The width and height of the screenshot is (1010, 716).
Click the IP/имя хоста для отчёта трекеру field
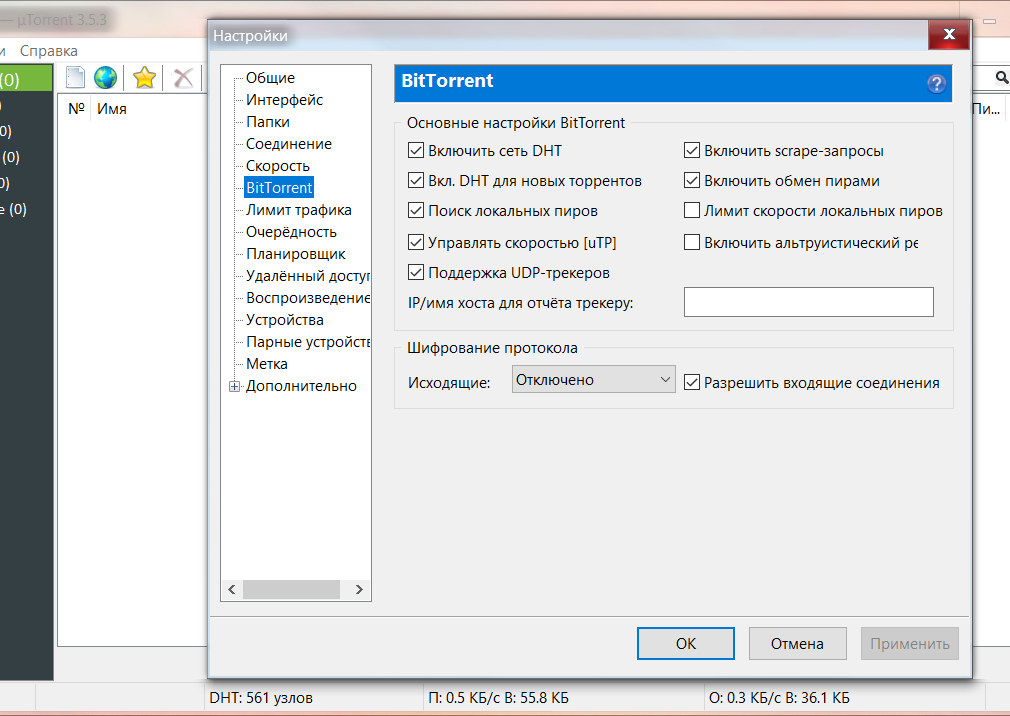click(x=808, y=302)
